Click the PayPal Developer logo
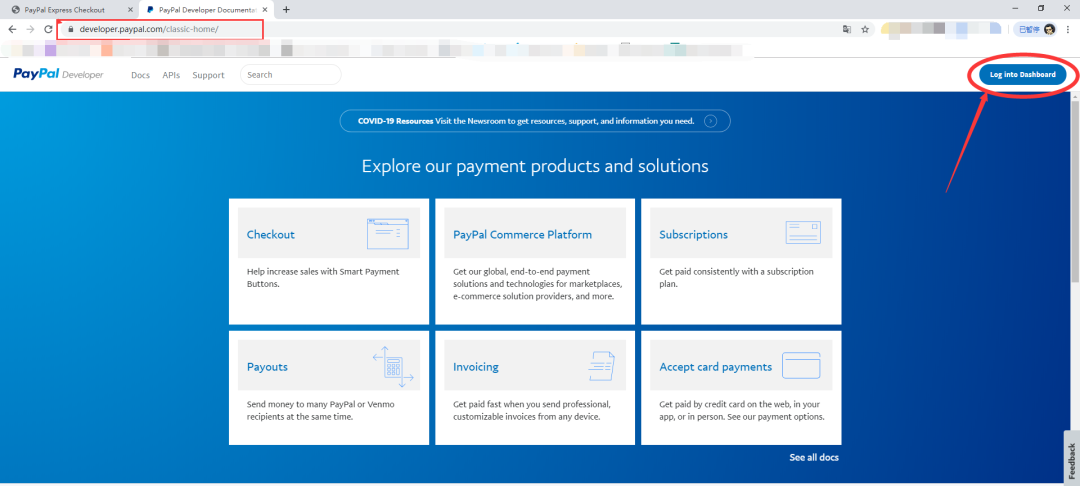 click(59, 74)
